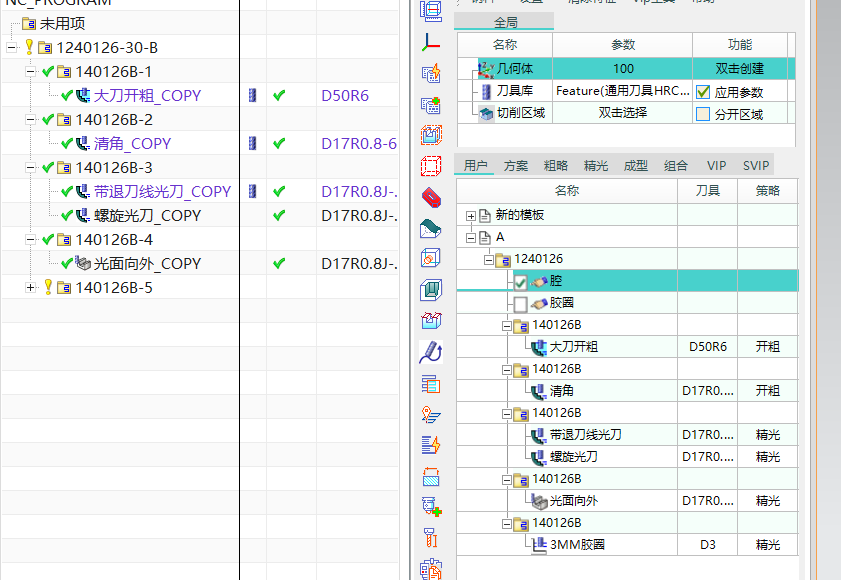Click the sheet with green plus icon in the vertical toolbar
841x580 pixels.
coord(431,105)
